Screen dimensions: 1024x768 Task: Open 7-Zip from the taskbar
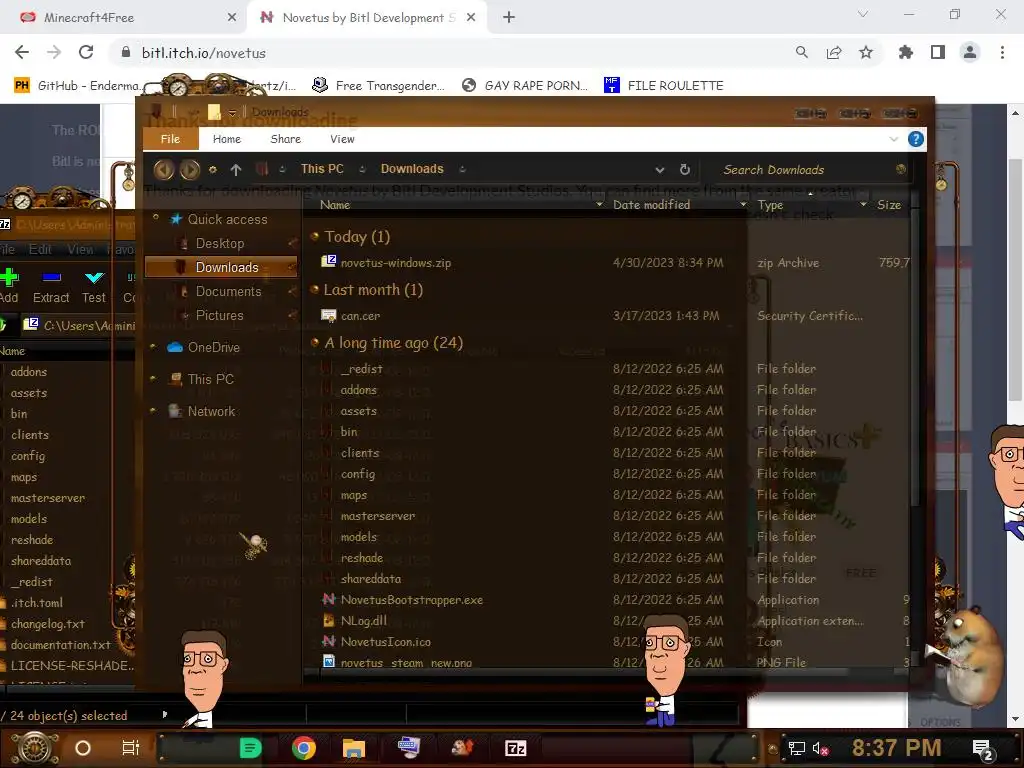point(515,748)
